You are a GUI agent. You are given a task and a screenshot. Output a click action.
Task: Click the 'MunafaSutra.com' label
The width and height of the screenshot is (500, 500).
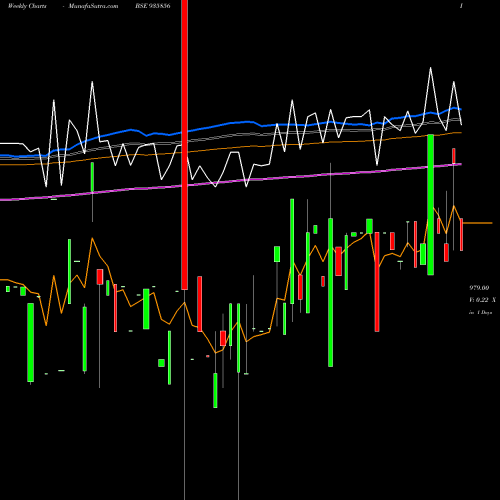(93, 6)
